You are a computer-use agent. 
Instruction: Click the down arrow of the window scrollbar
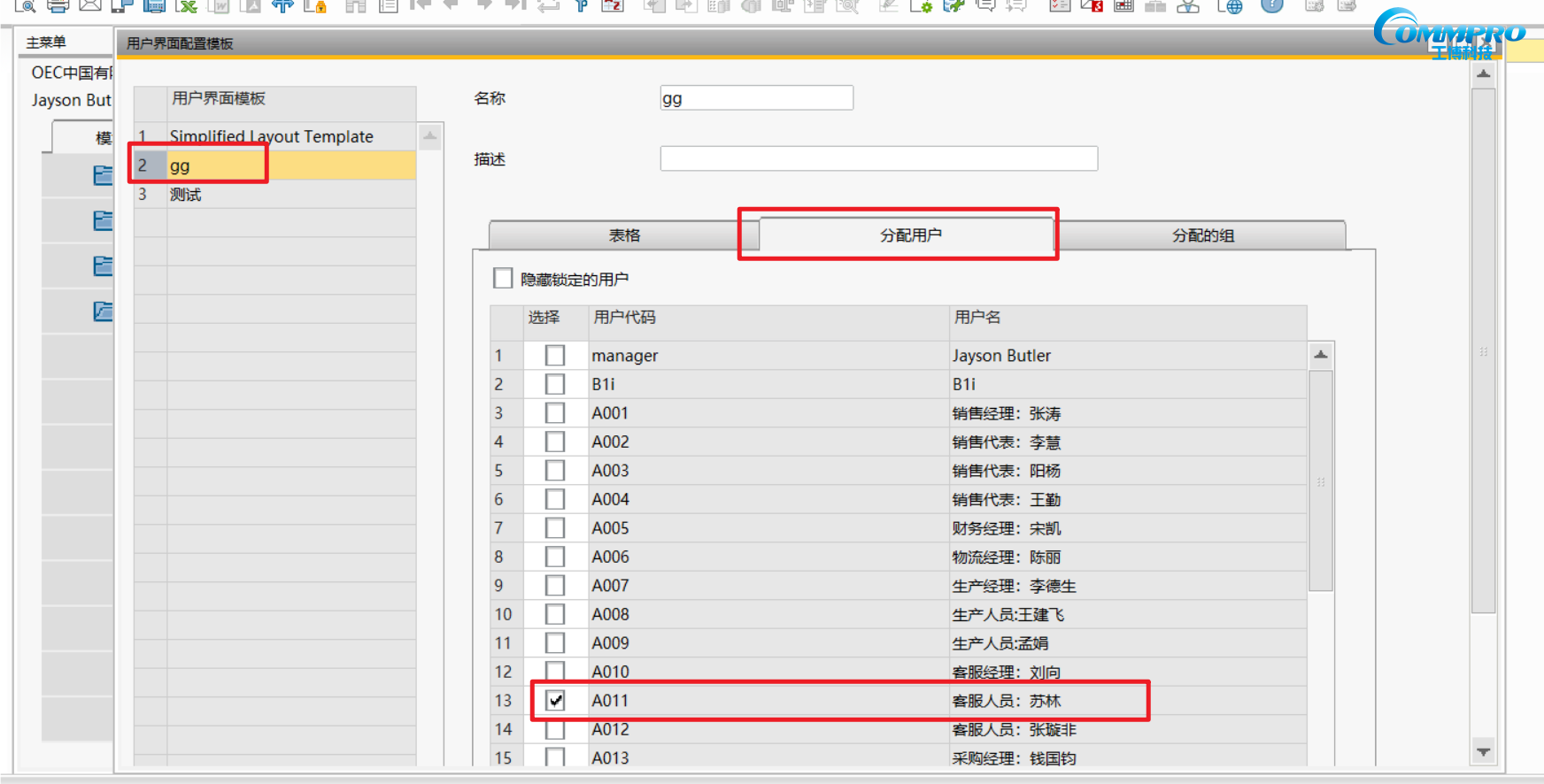pos(1483,752)
